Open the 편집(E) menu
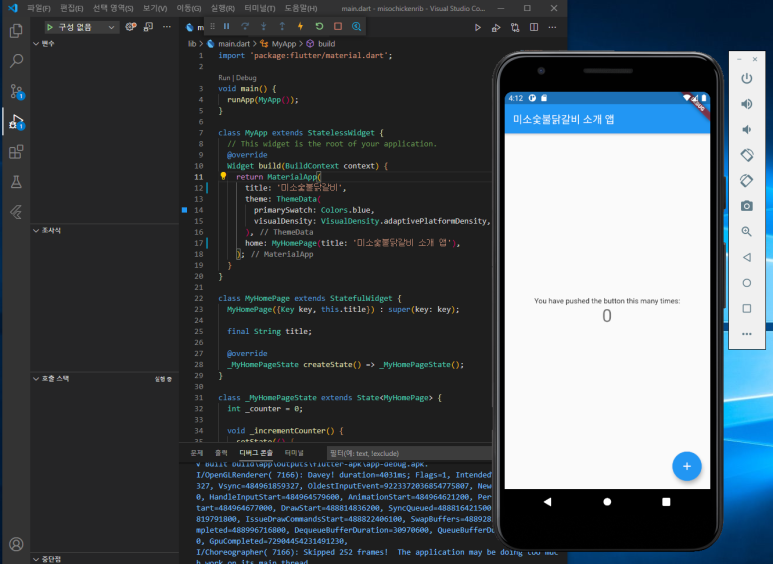 [x=71, y=8]
